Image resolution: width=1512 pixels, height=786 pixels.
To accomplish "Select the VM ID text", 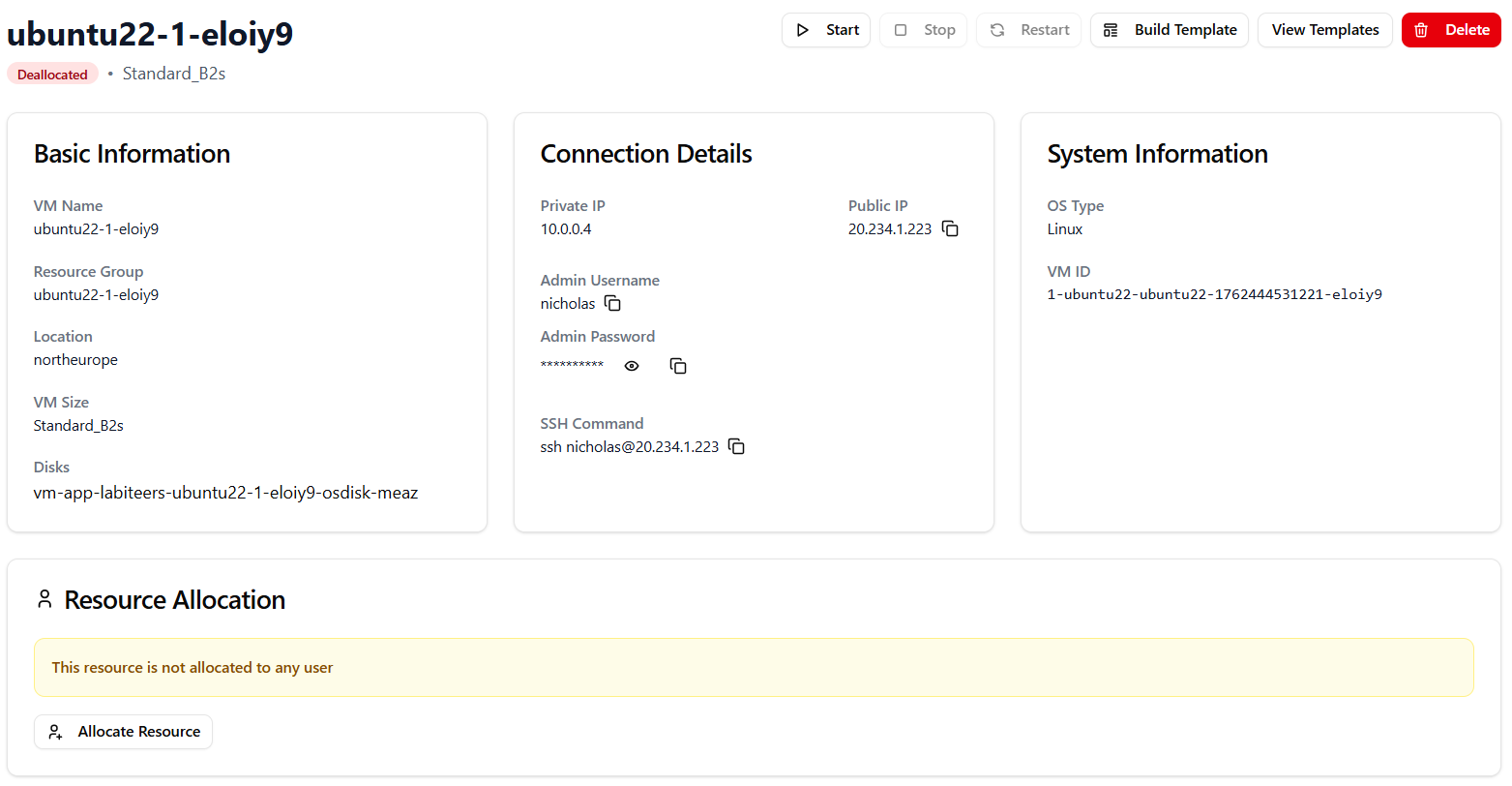I will (x=1214, y=294).
